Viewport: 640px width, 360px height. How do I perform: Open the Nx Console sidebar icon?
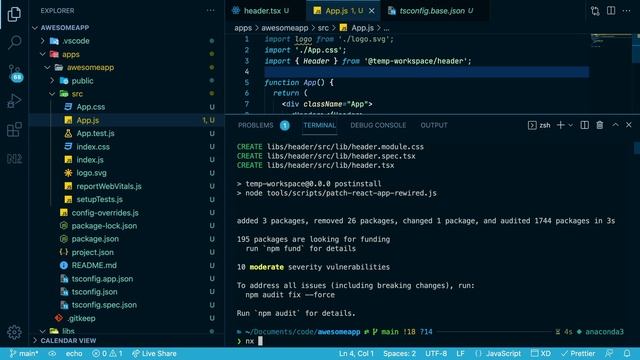(14, 158)
